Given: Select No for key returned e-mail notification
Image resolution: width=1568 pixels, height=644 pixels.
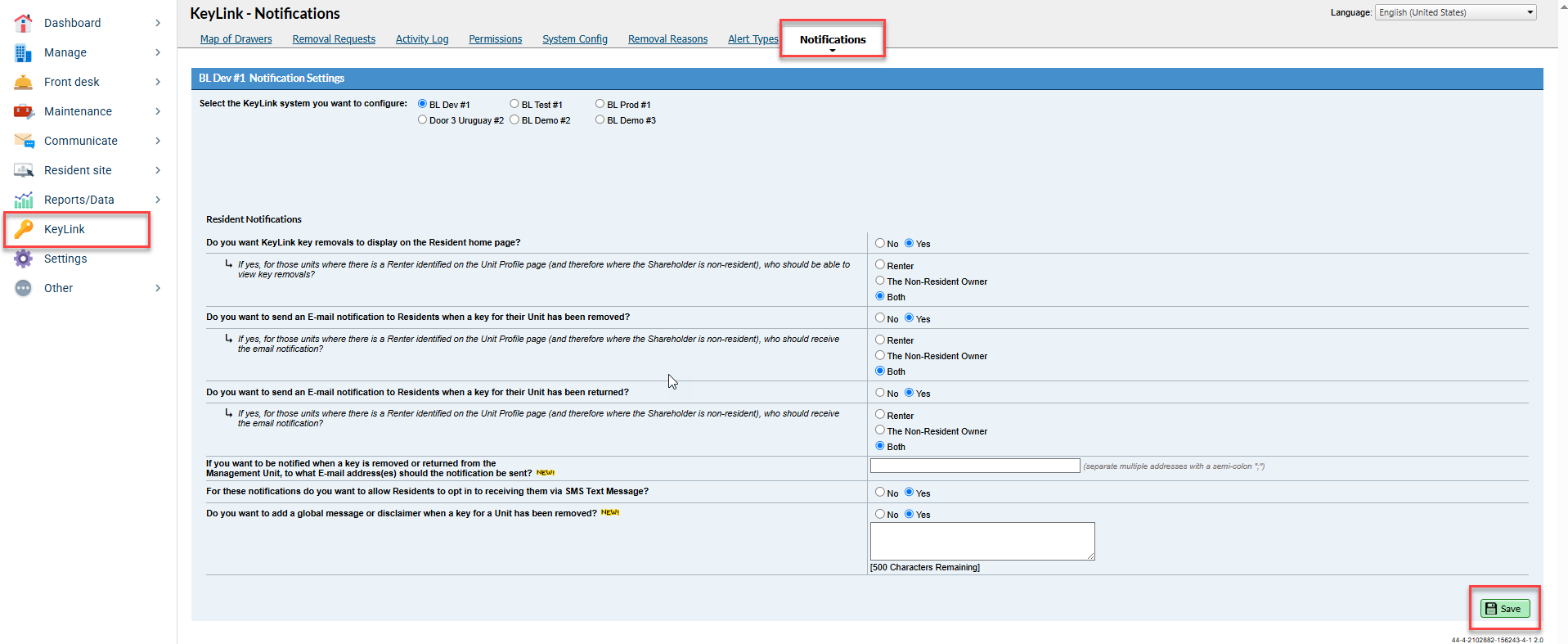Looking at the screenshot, I should pyautogui.click(x=880, y=393).
